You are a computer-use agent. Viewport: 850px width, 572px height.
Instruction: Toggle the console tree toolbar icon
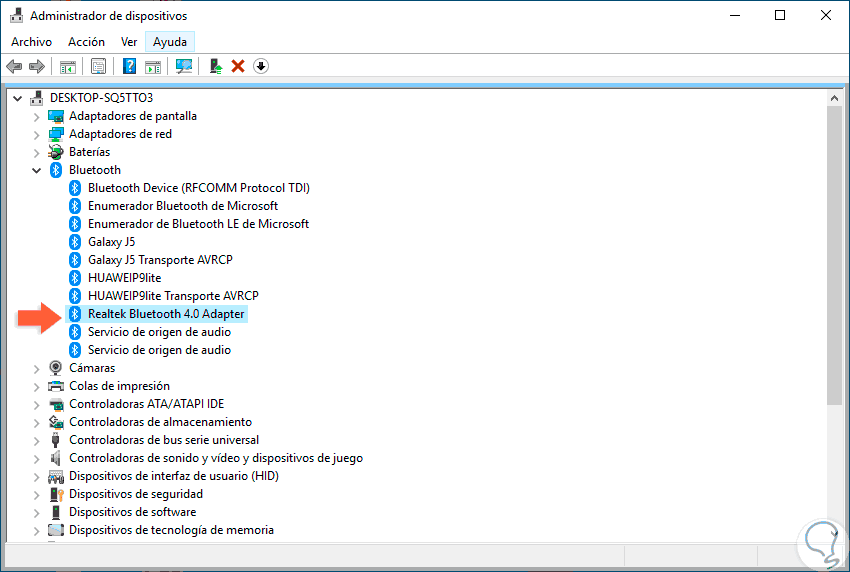point(68,67)
